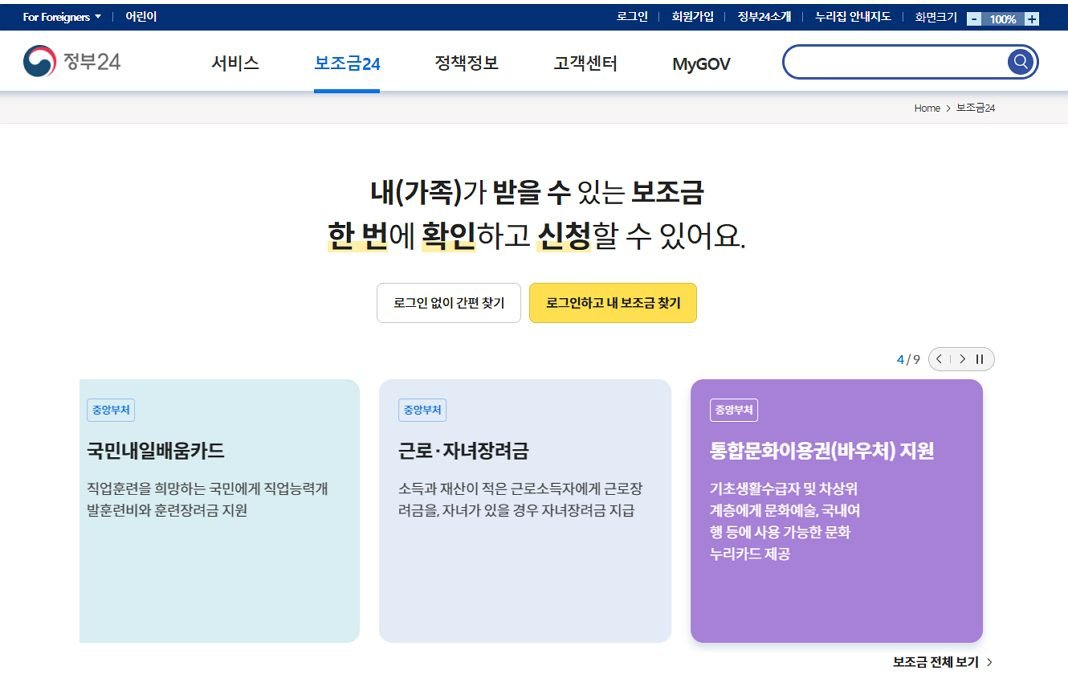The width and height of the screenshot is (1068, 691).
Task: Advance to the next banner slide
Action: click(961, 359)
